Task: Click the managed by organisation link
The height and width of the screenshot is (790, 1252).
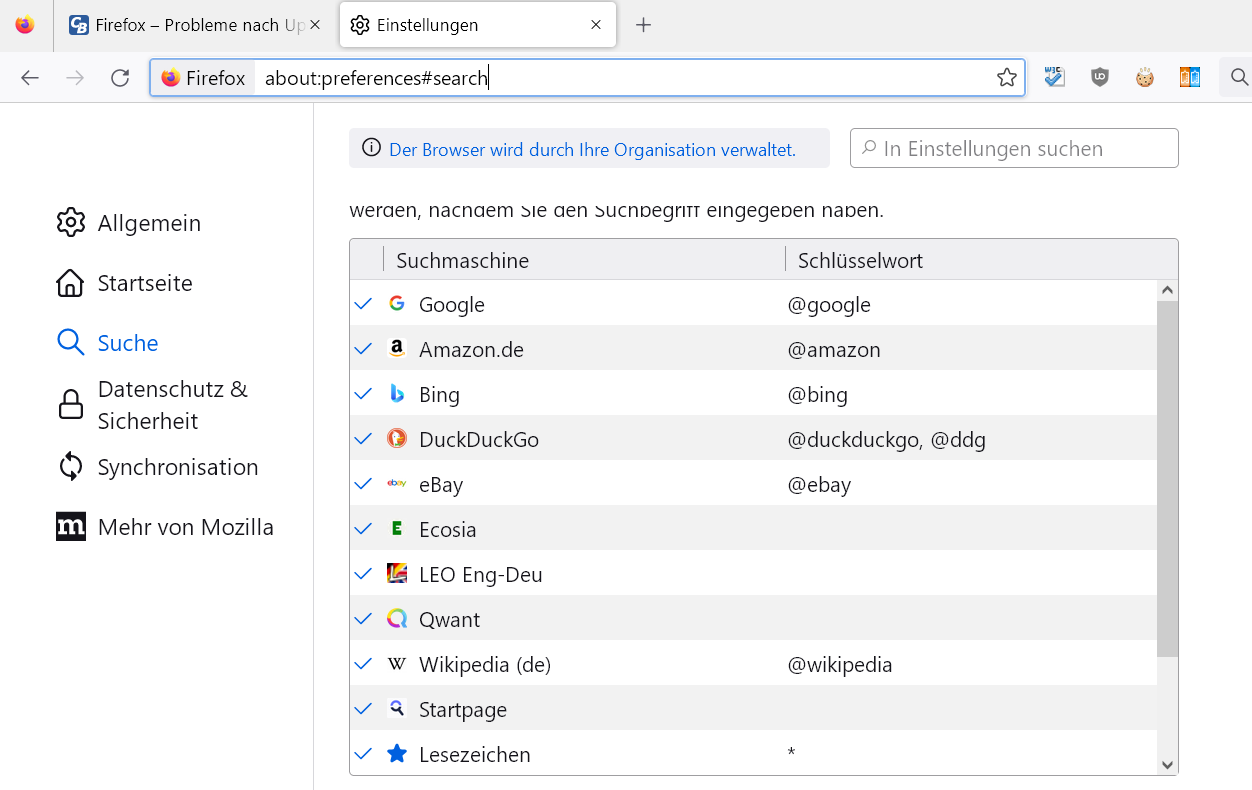Action: pyautogui.click(x=592, y=150)
